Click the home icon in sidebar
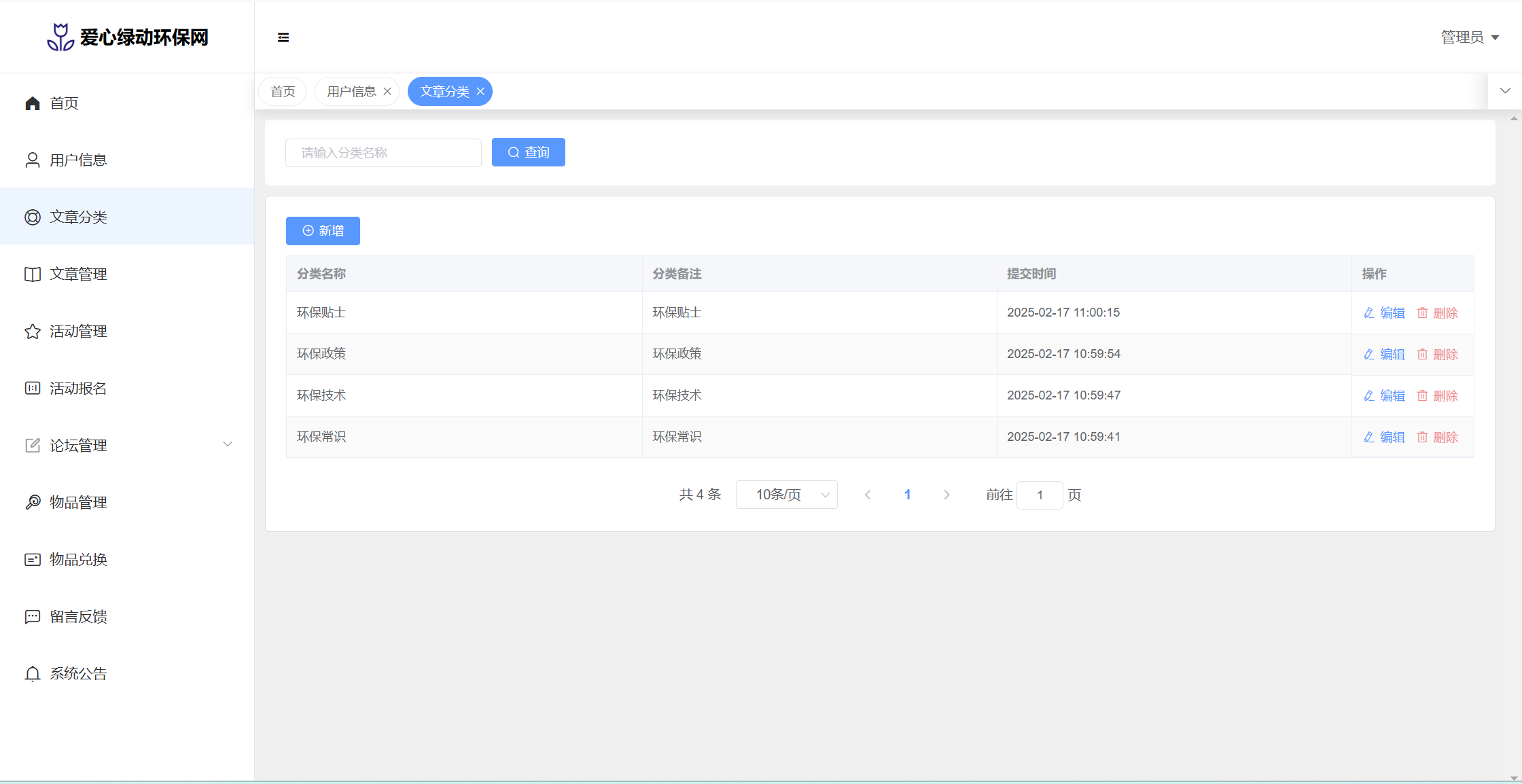Viewport: 1522px width, 784px height. tap(33, 103)
